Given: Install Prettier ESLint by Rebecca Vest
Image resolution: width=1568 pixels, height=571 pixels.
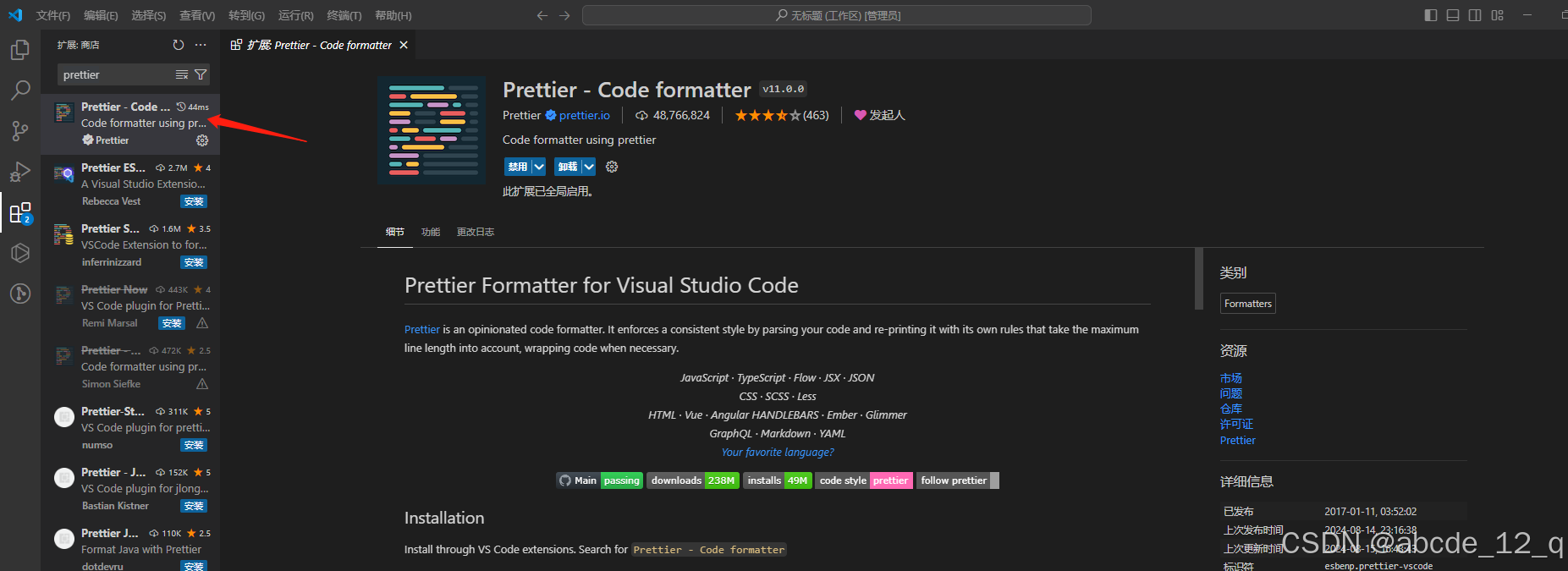Looking at the screenshot, I should pos(194,201).
